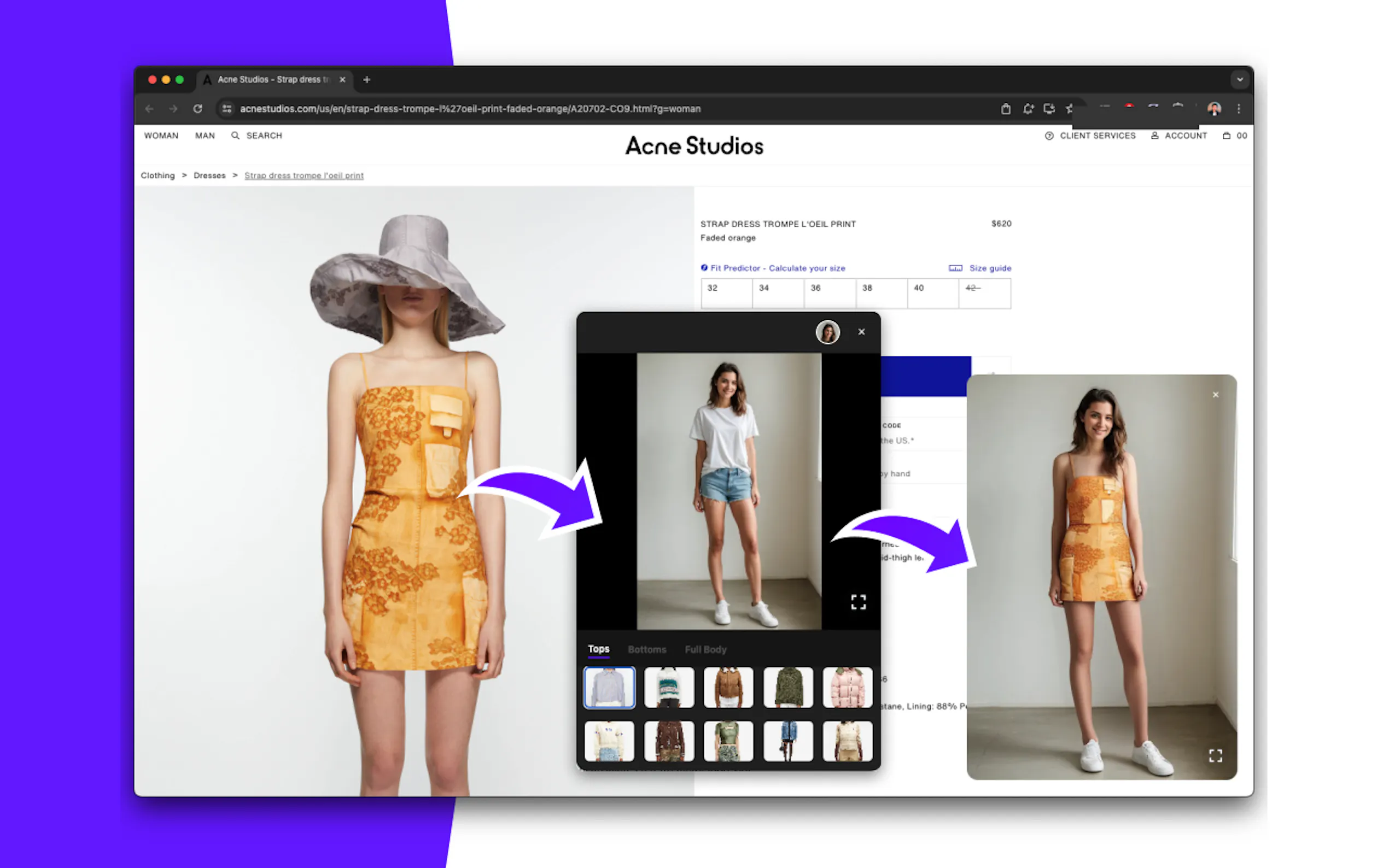The height and width of the screenshot is (868, 1389).
Task: Close the try-on result image panel
Action: (1215, 395)
